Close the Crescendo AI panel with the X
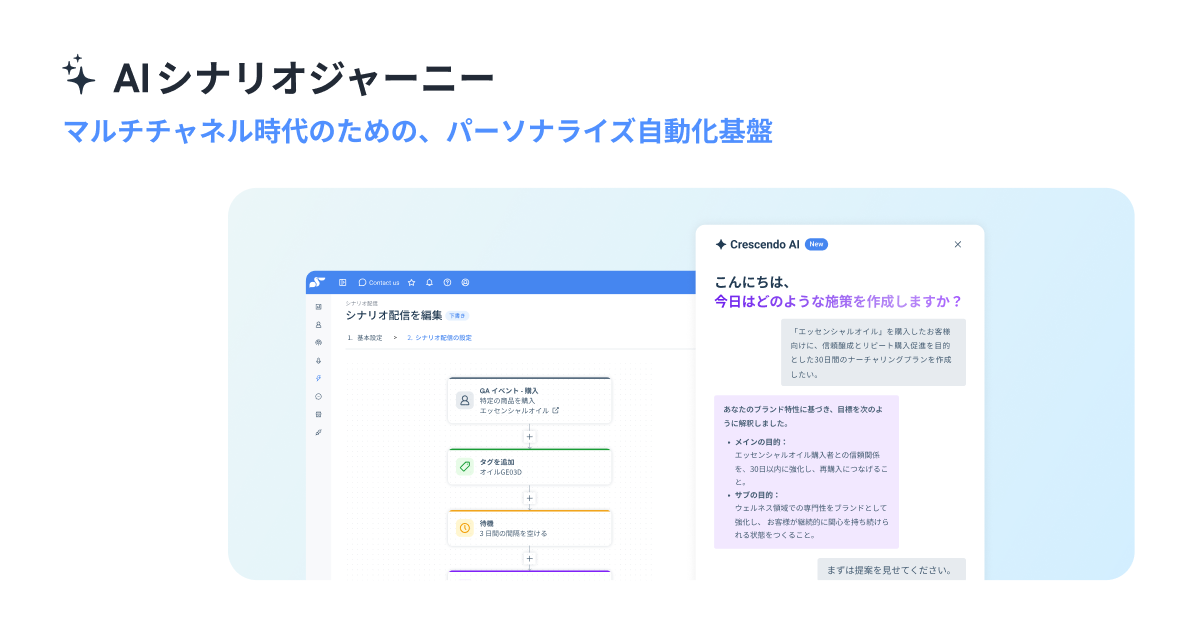This screenshot has height=627, width=1200. pyautogui.click(x=957, y=244)
